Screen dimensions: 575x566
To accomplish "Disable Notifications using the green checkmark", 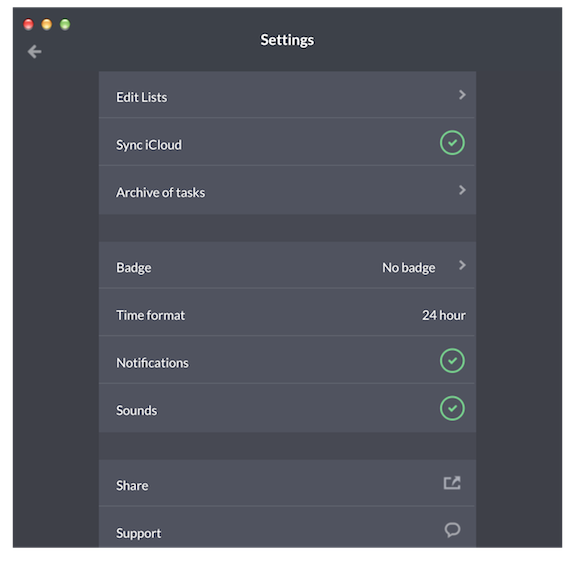I will pyautogui.click(x=452, y=361).
